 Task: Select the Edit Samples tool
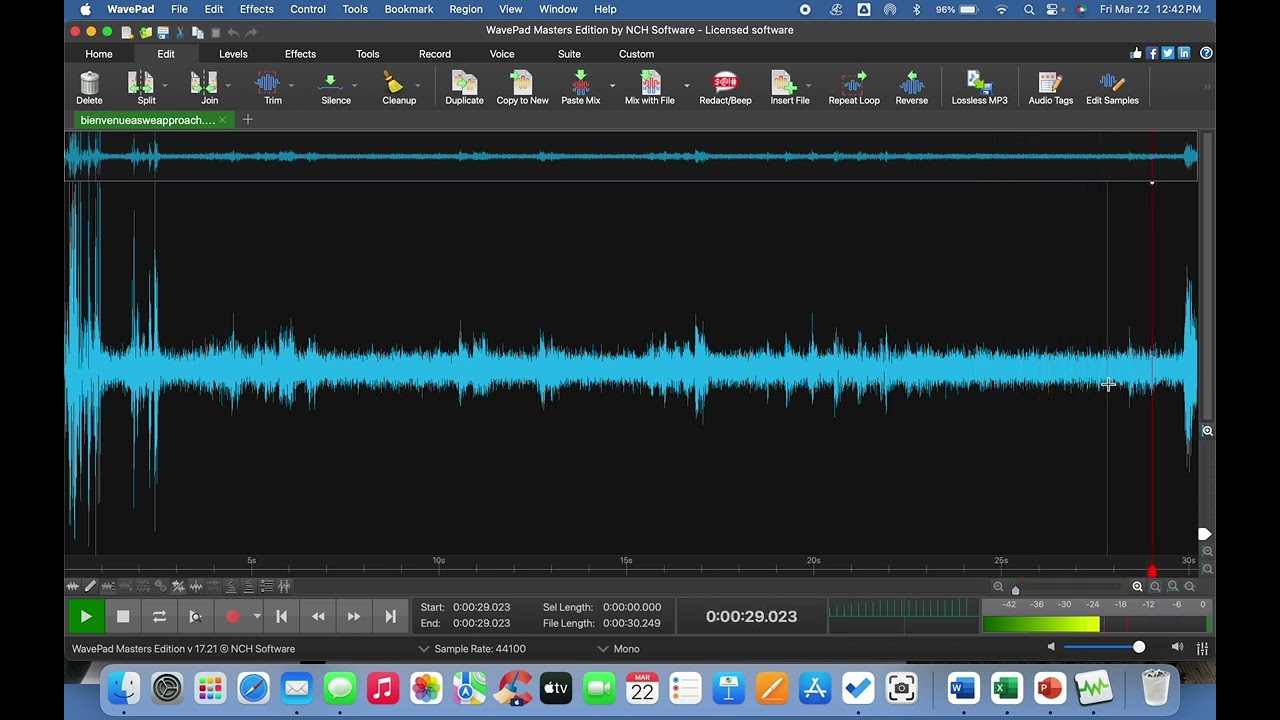pyautogui.click(x=1112, y=87)
